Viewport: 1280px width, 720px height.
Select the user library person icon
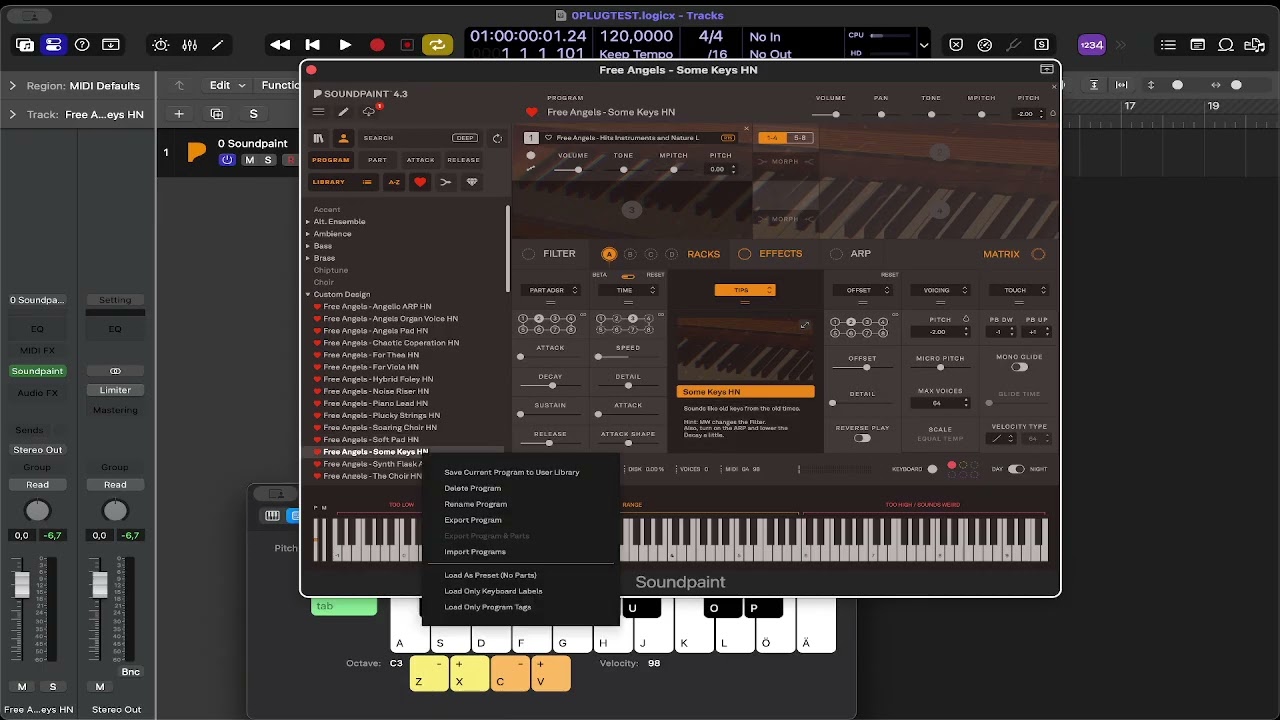point(343,138)
